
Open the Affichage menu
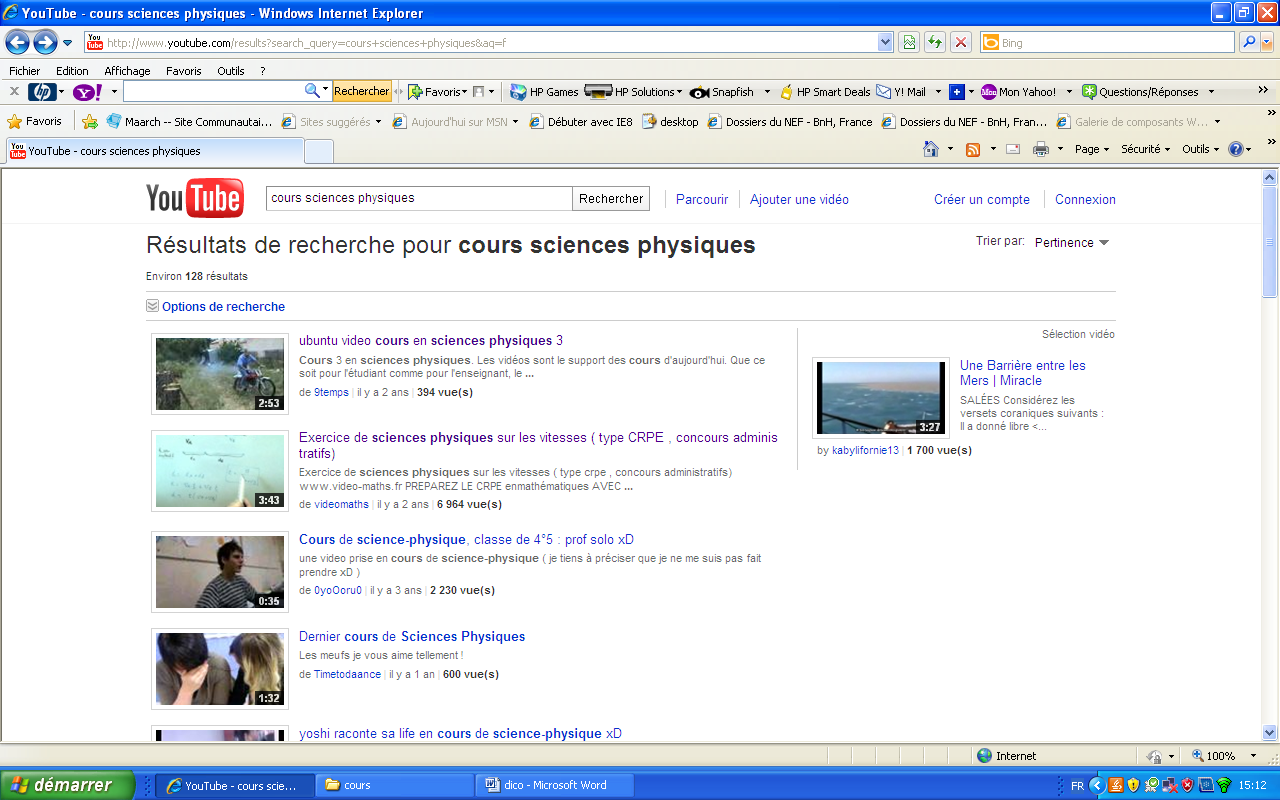(127, 71)
